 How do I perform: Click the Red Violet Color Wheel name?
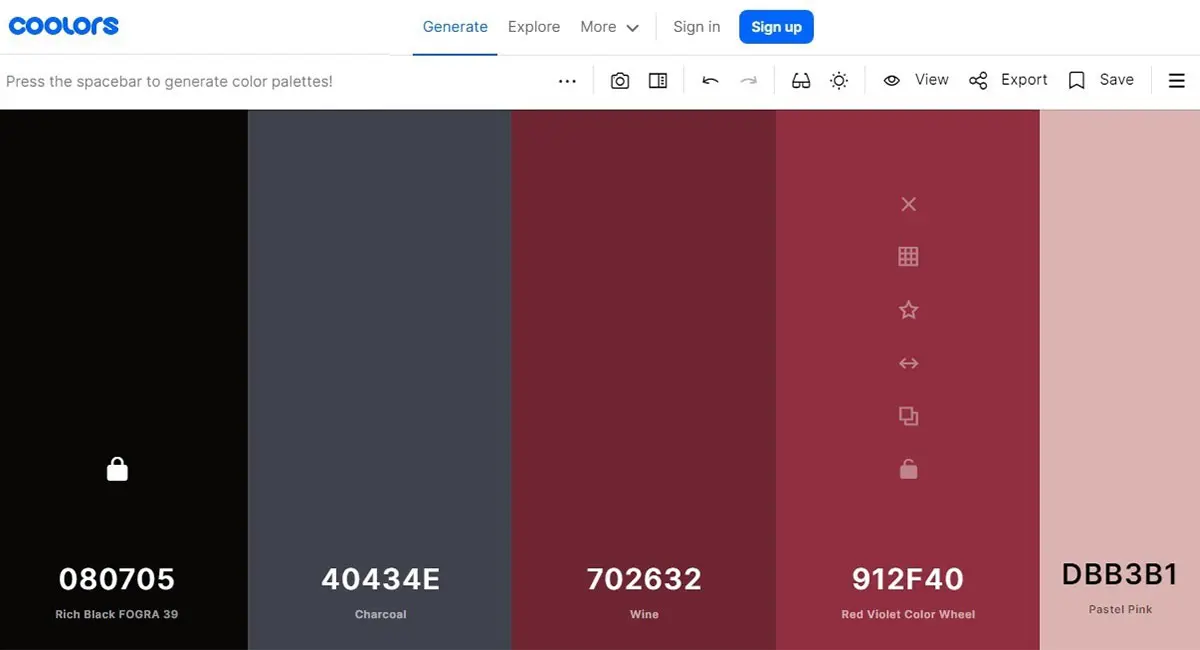(x=908, y=614)
